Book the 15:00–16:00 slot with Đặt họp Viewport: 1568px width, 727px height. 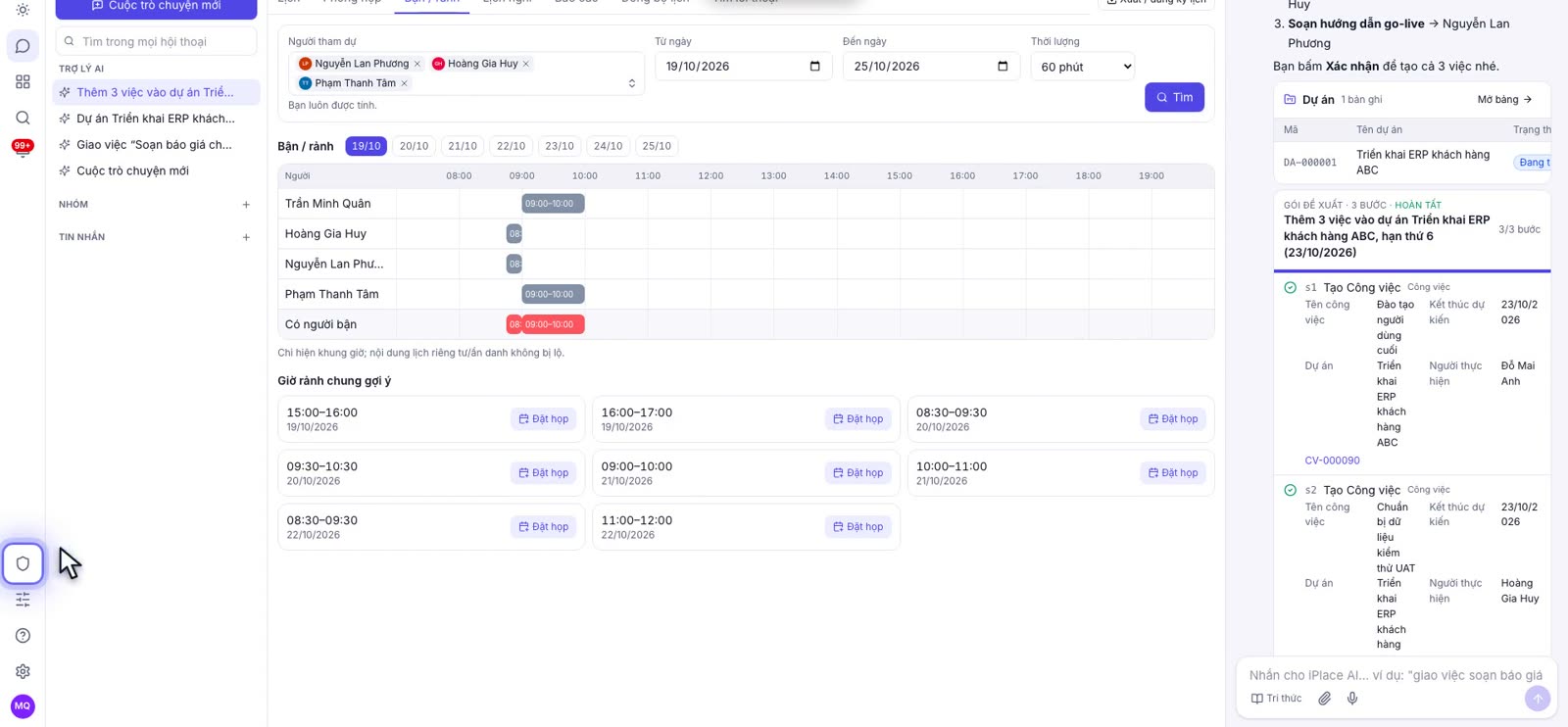pos(543,419)
